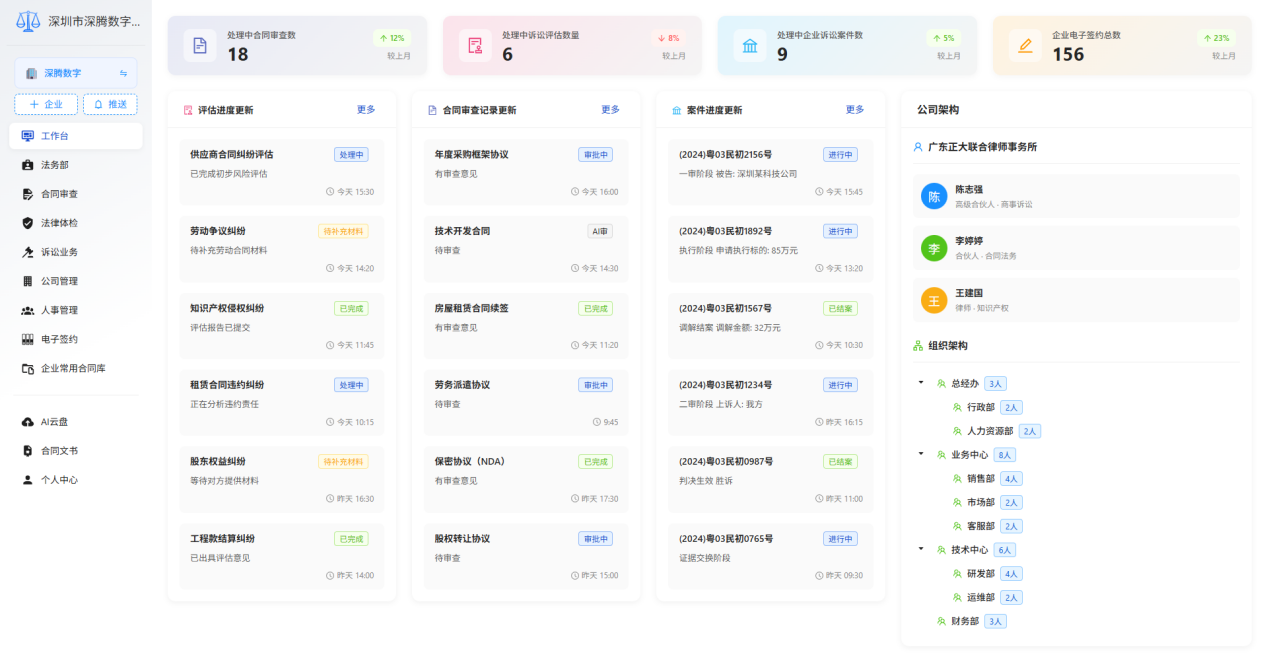Open the 电子签约 sidebar item
The height and width of the screenshot is (672, 1267).
coord(59,339)
